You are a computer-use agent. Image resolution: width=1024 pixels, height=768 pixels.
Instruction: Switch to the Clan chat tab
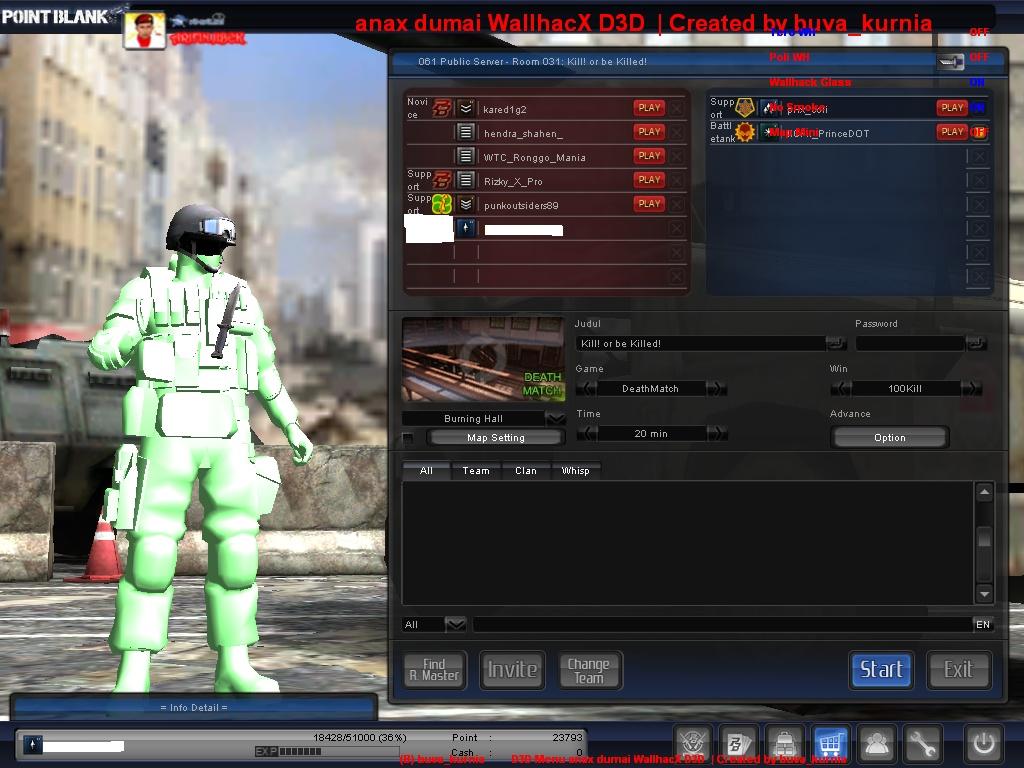coord(526,471)
